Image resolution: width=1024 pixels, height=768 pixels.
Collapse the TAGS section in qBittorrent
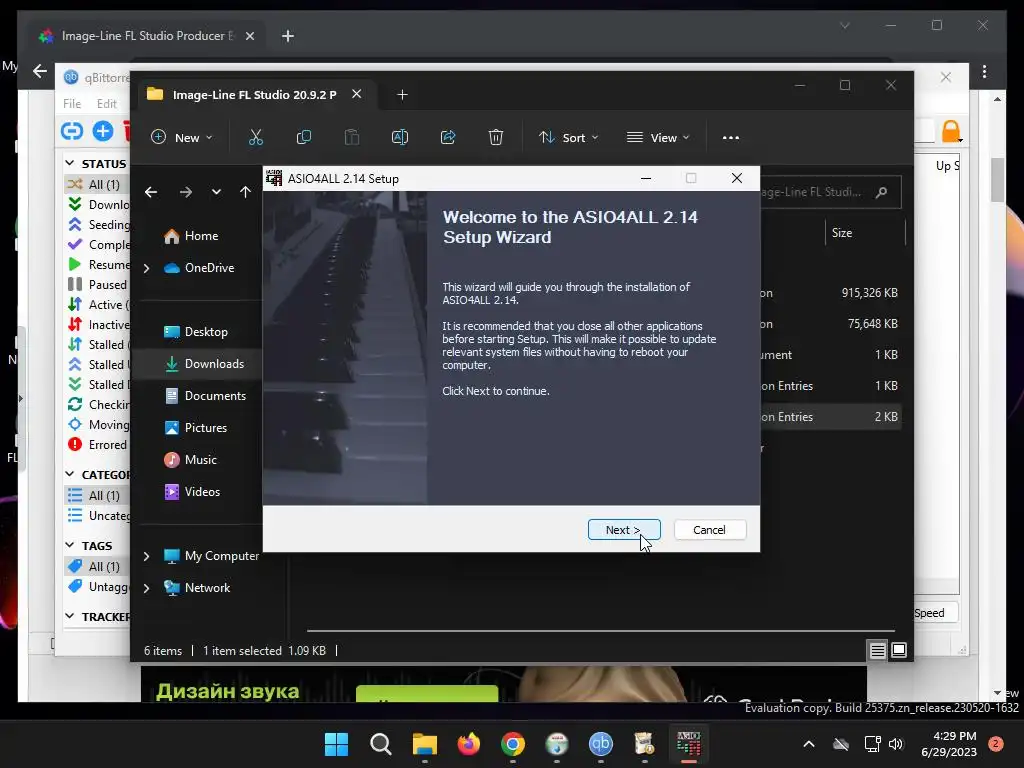70,545
